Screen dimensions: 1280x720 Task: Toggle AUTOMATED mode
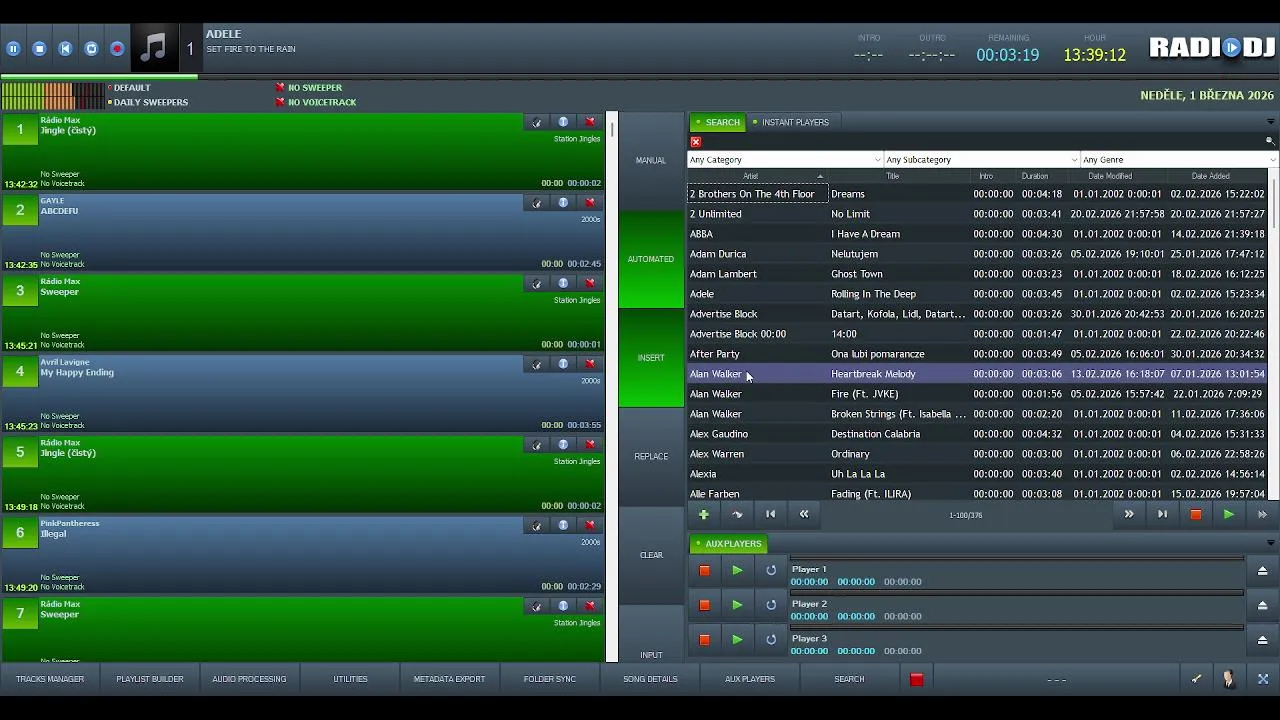pyautogui.click(x=651, y=259)
